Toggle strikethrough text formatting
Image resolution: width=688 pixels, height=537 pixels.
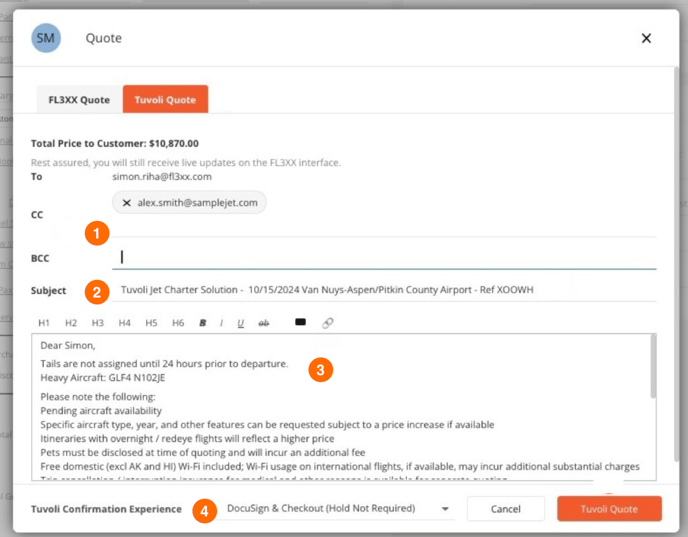click(x=263, y=323)
